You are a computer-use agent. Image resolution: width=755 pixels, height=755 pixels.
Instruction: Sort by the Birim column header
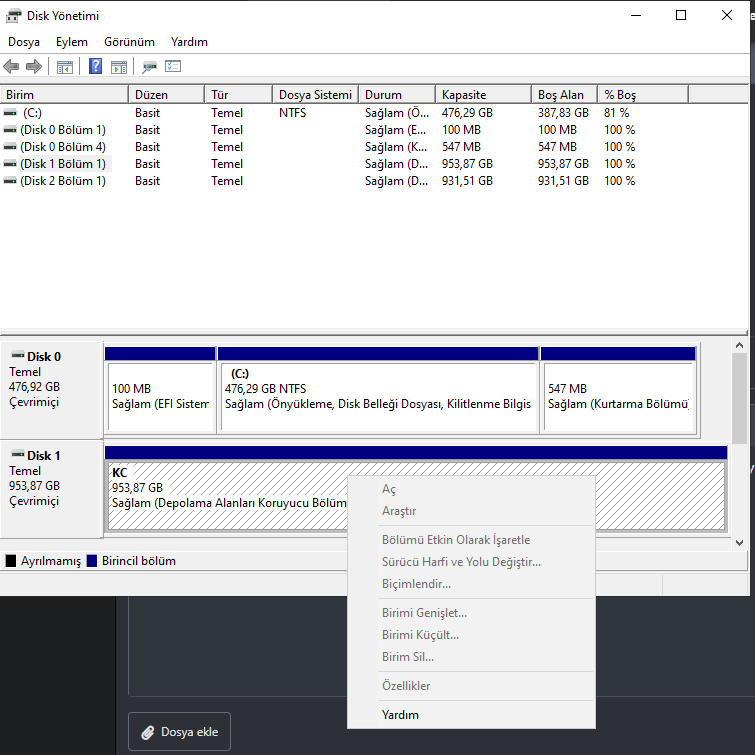coord(64,94)
